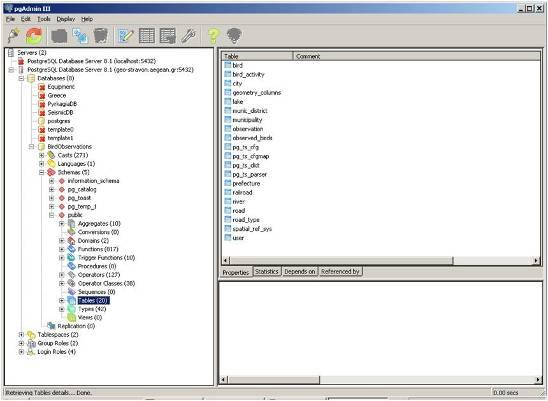Select the road_type table row

246,220
